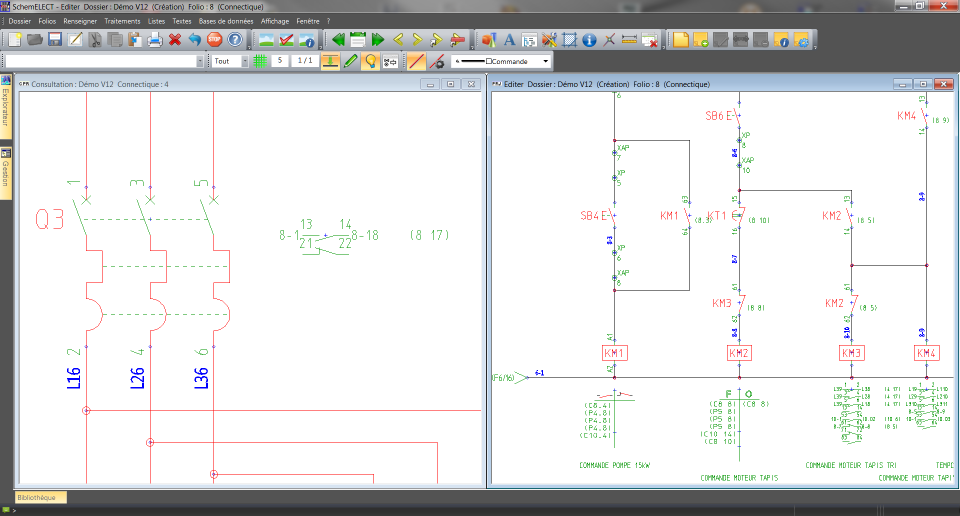Open the Listes menu
The height and width of the screenshot is (516, 960).
156,21
